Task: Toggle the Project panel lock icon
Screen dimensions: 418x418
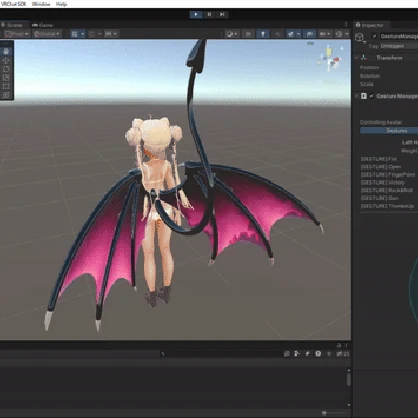Action: coord(339,345)
